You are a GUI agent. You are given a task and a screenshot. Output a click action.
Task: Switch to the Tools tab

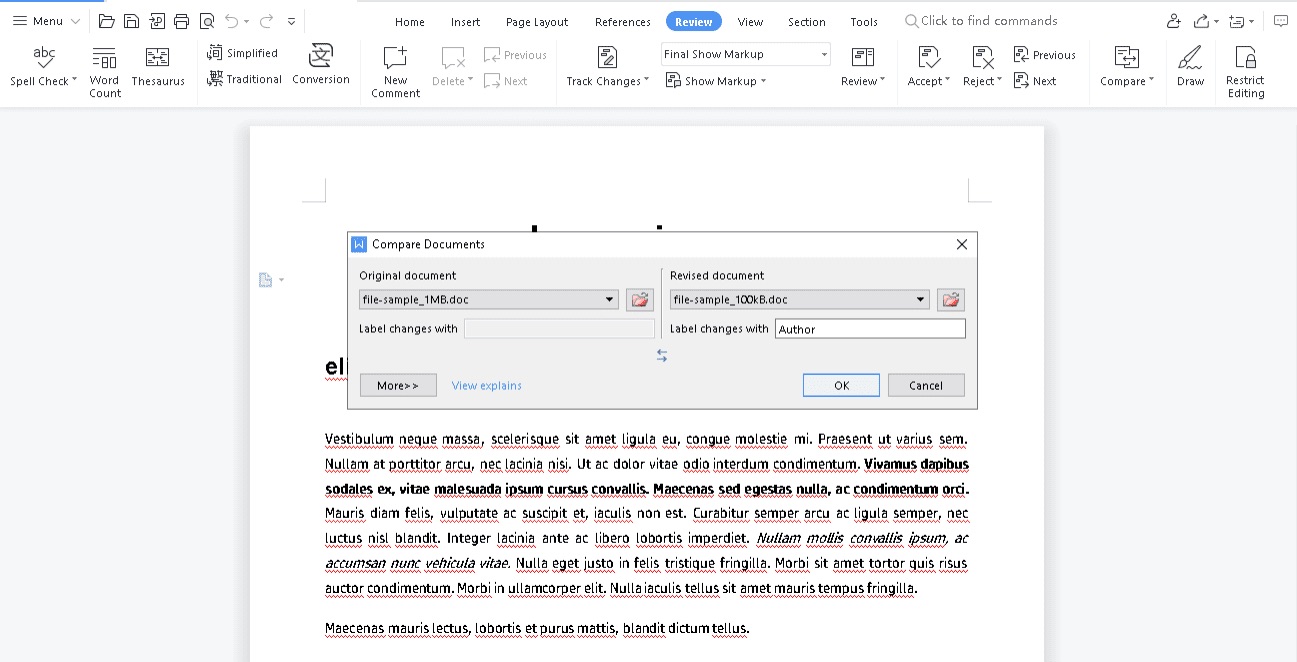864,22
